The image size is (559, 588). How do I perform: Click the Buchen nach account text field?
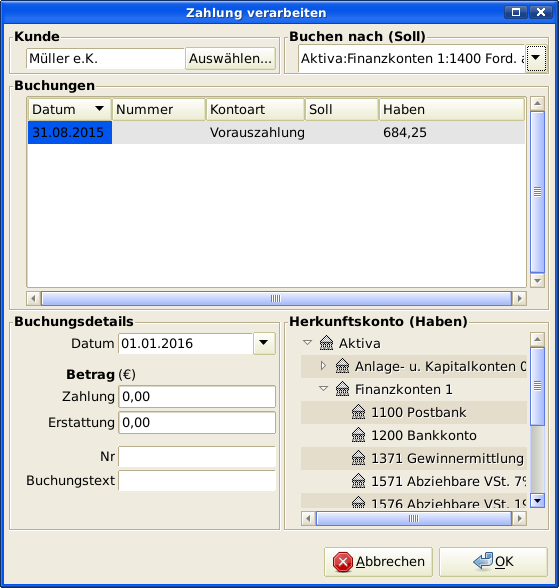pyautogui.click(x=412, y=58)
